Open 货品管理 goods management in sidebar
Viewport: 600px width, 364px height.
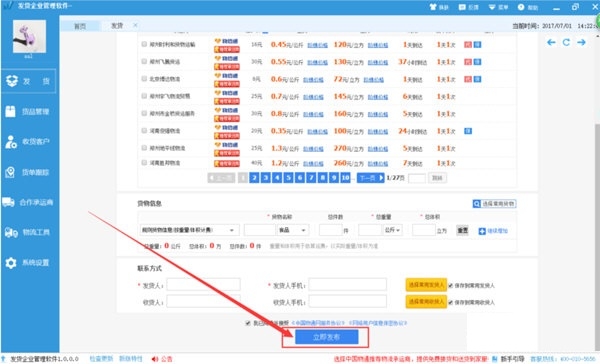[x=29, y=111]
